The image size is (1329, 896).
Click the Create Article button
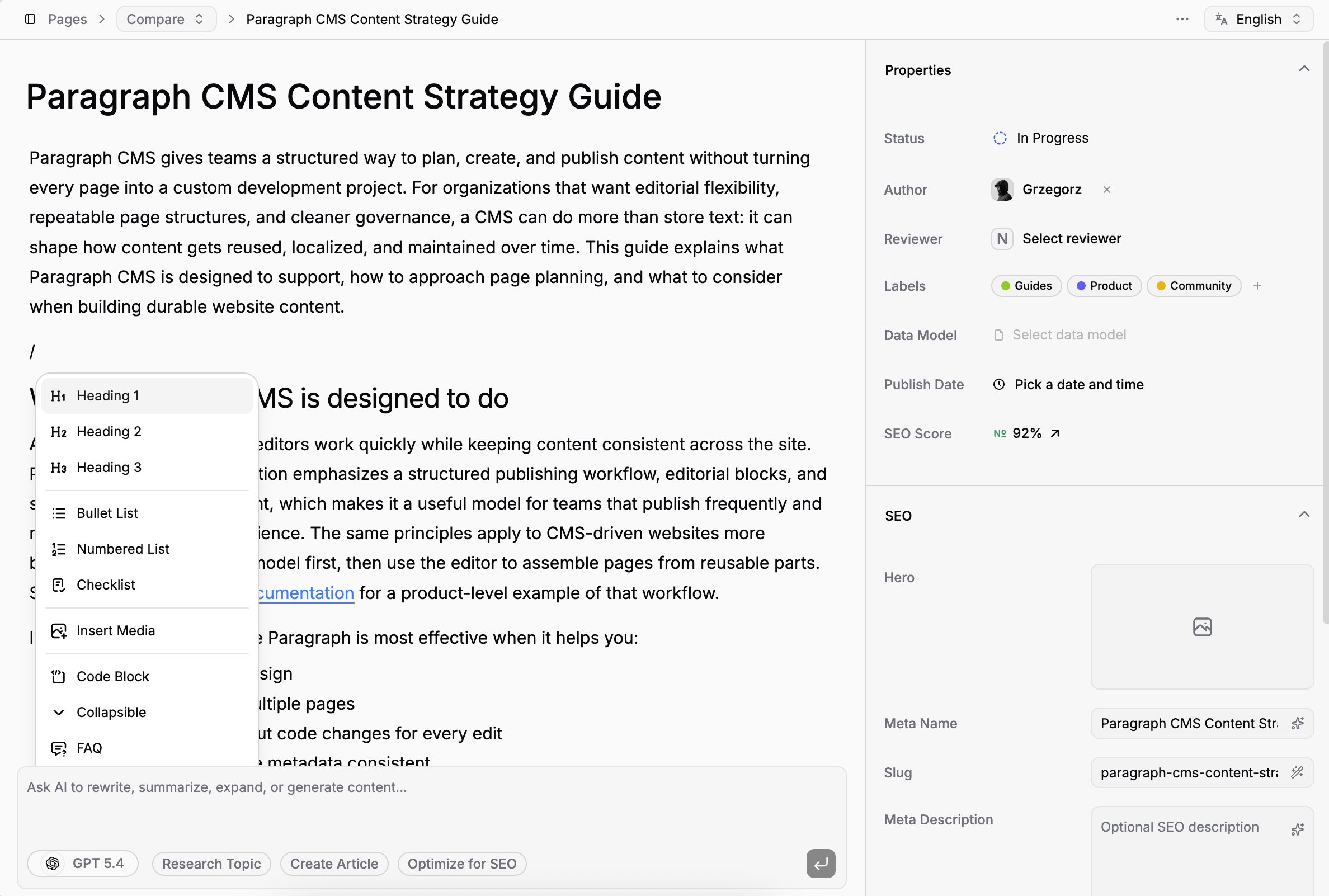334,864
